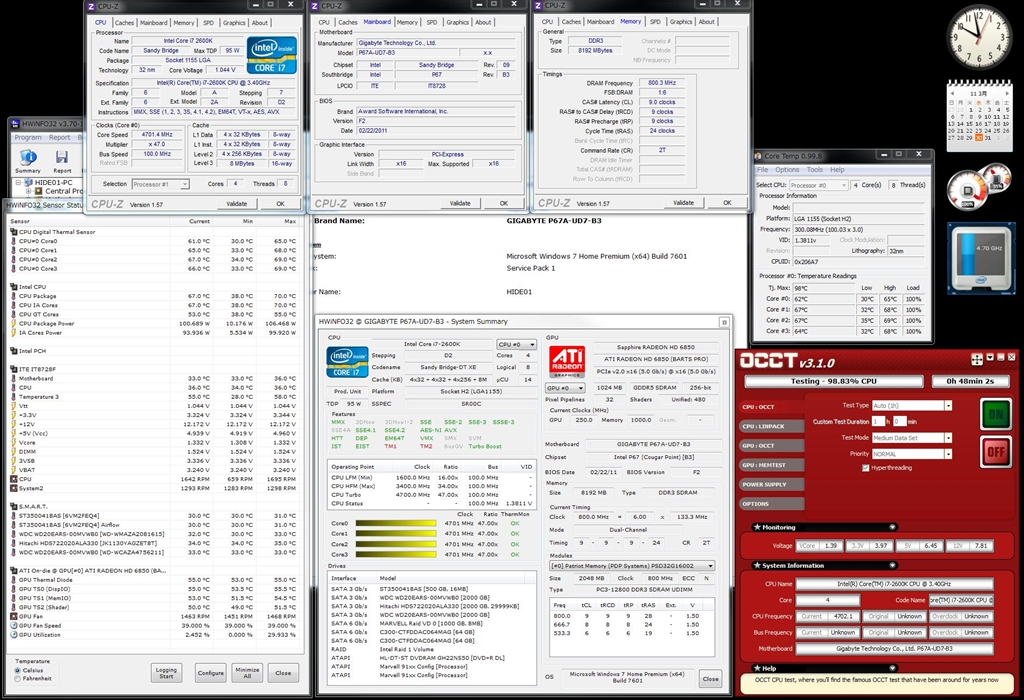Click the Core0 yellow clock bar
This screenshot has width=1024, height=700.
[395, 523]
